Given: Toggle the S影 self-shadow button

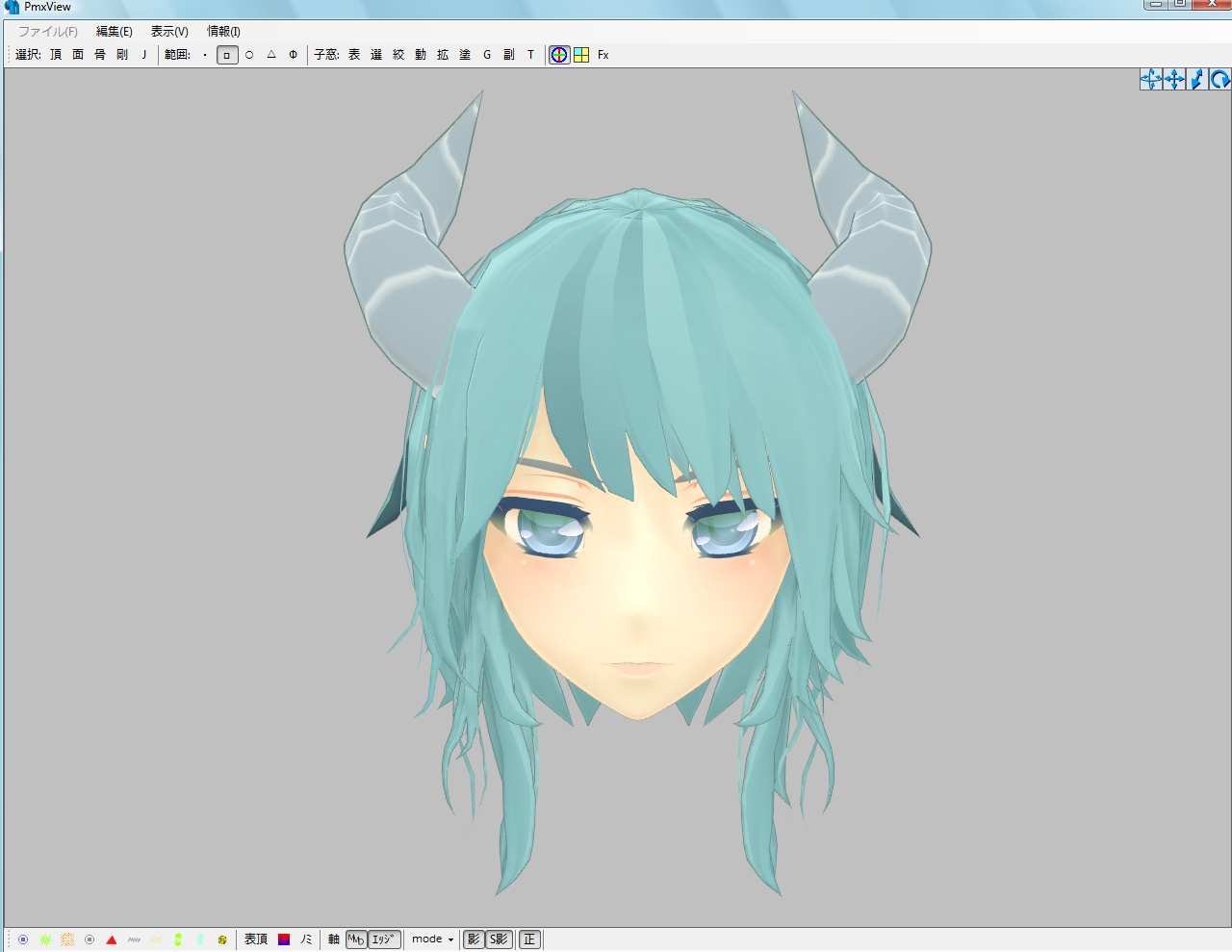Looking at the screenshot, I should coord(499,939).
